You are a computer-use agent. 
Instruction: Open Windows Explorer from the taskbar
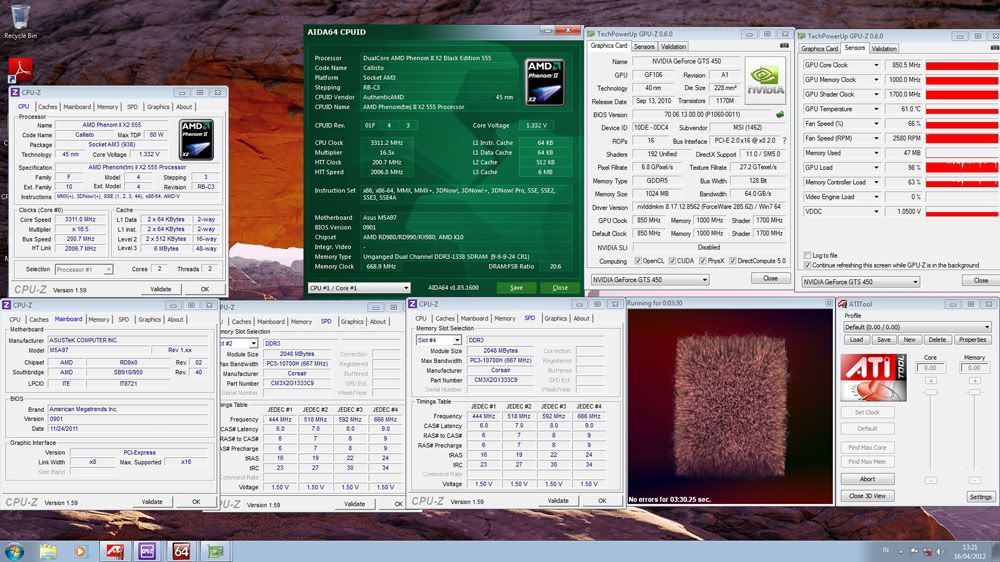48,551
